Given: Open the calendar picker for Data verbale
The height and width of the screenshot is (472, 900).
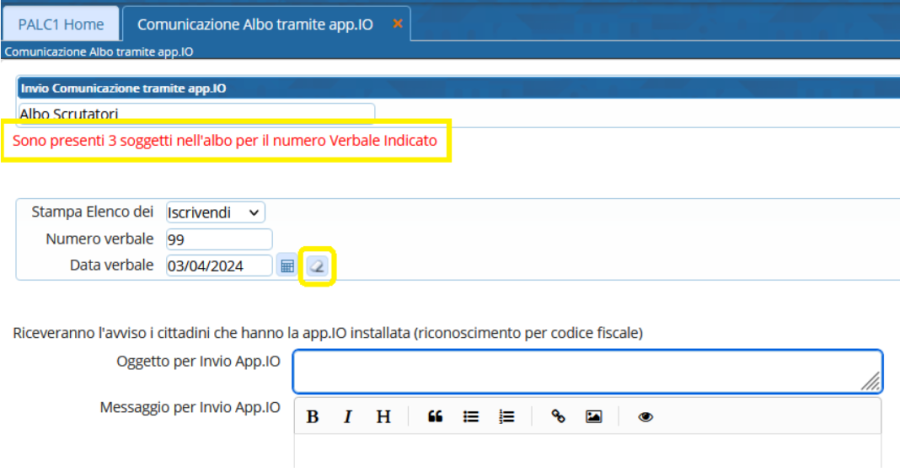Looking at the screenshot, I should point(287,266).
